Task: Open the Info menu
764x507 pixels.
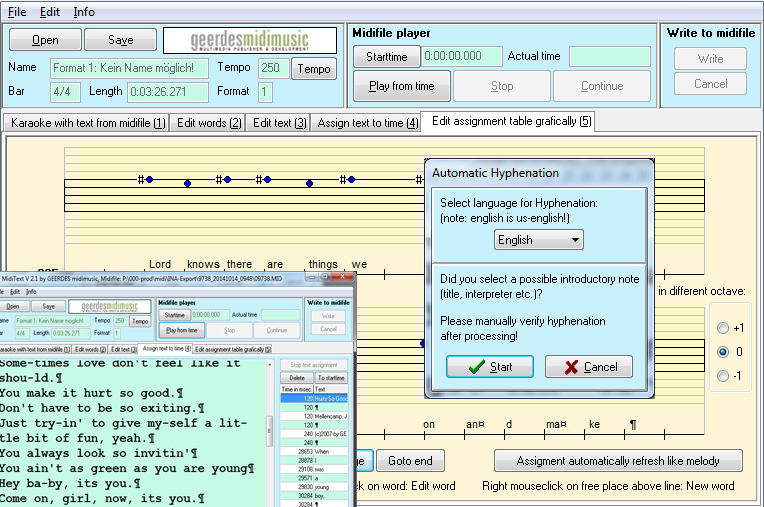Action: [84, 12]
